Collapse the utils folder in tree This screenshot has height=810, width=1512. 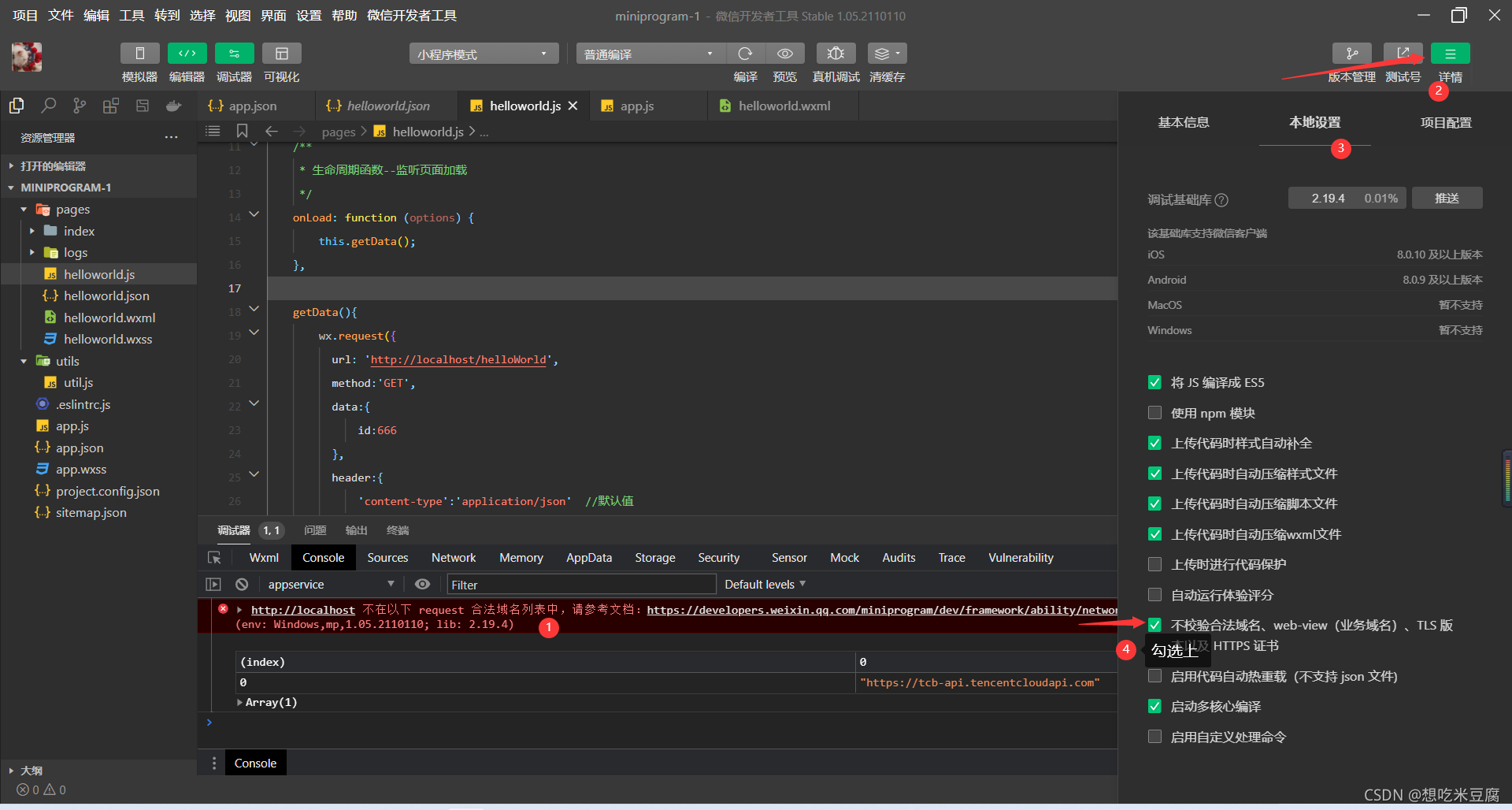(x=24, y=361)
